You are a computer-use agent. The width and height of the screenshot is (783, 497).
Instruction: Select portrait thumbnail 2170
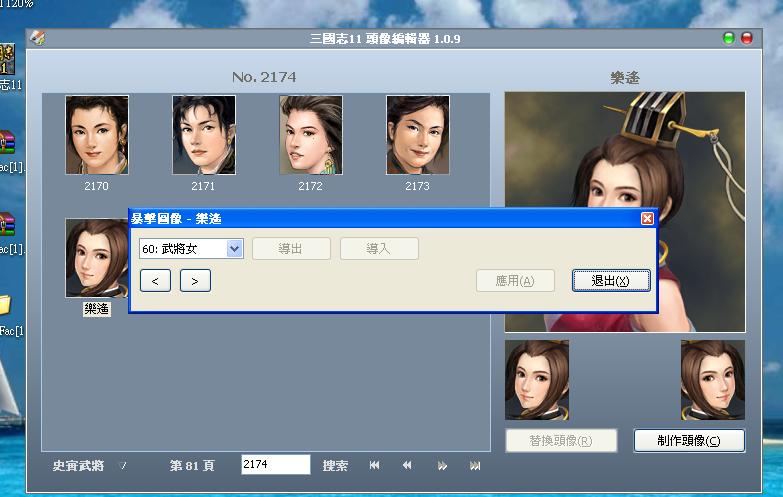(97, 136)
